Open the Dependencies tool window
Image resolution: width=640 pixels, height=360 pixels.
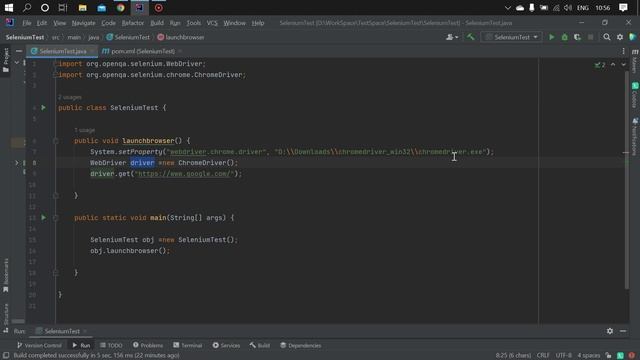coord(300,345)
